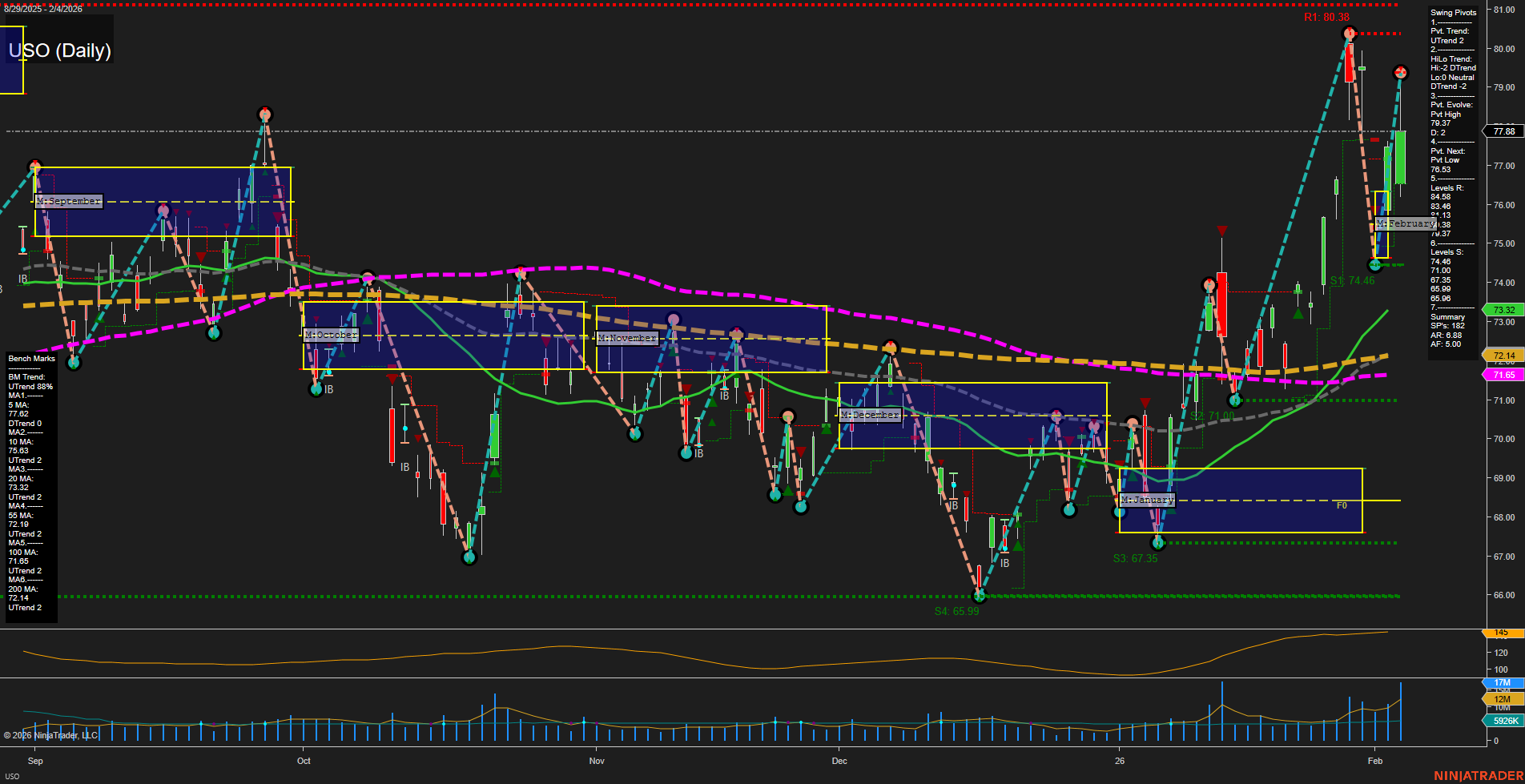Click the F0 marker in the January box
This screenshot has width=1525, height=784.
tap(1342, 505)
